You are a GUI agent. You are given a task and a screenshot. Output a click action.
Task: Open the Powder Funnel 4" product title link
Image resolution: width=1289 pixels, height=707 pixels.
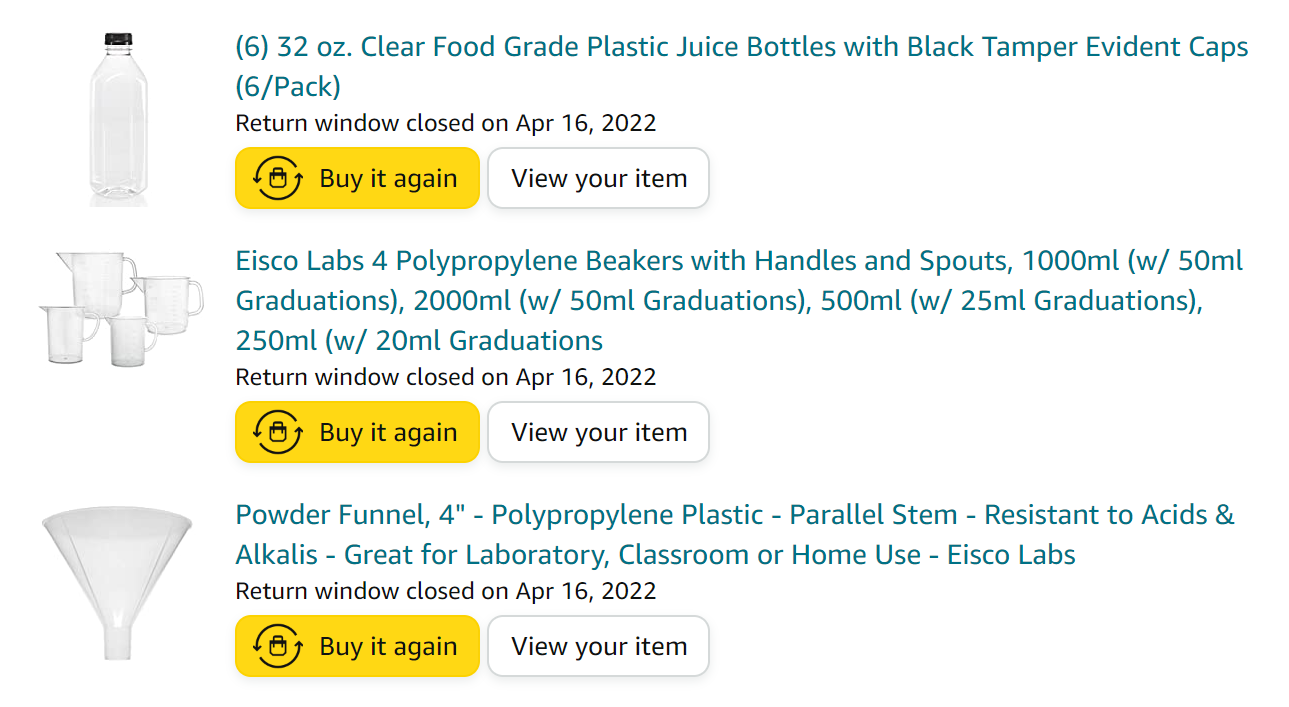tap(735, 535)
